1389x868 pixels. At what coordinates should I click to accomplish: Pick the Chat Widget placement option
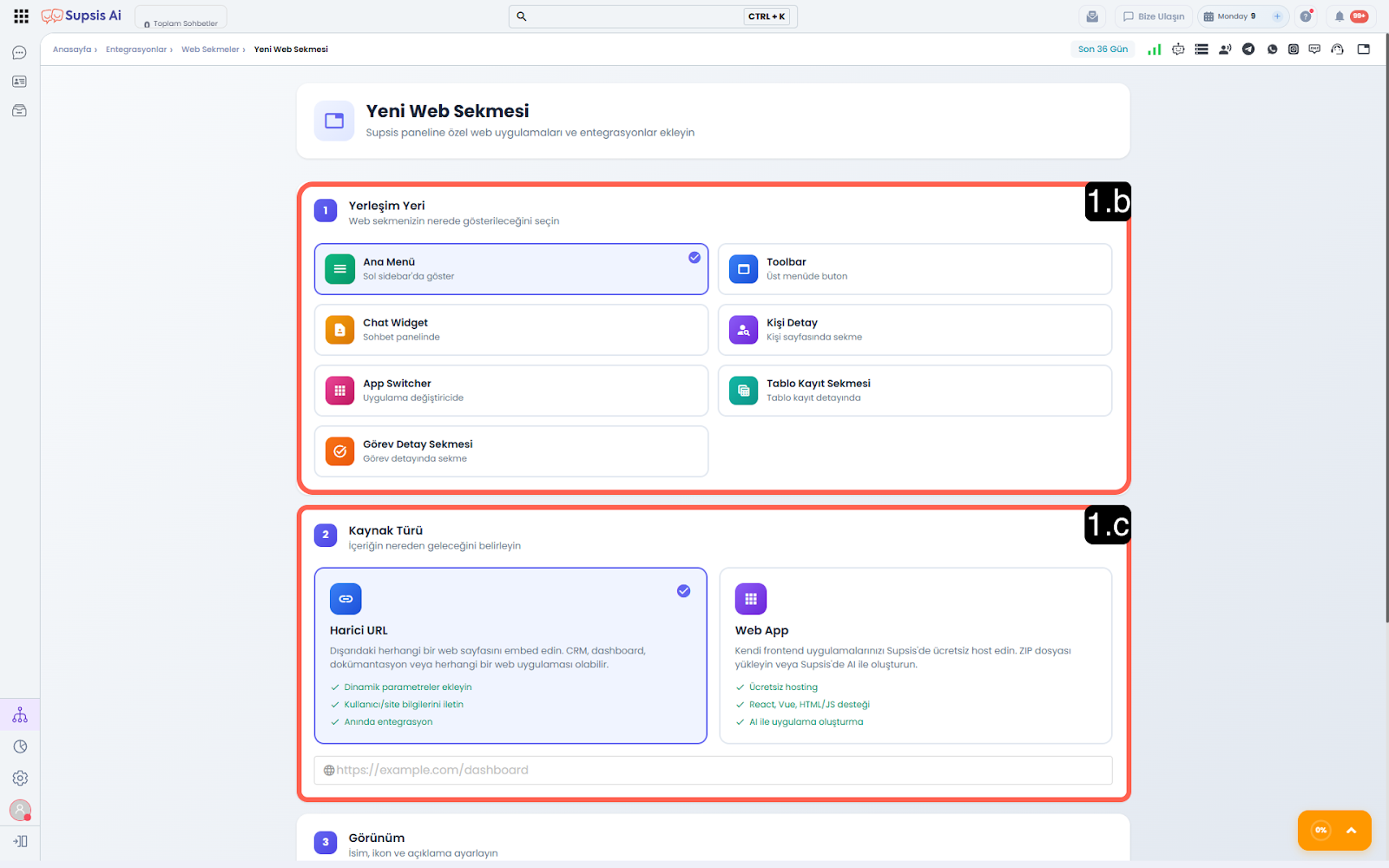tap(510, 330)
